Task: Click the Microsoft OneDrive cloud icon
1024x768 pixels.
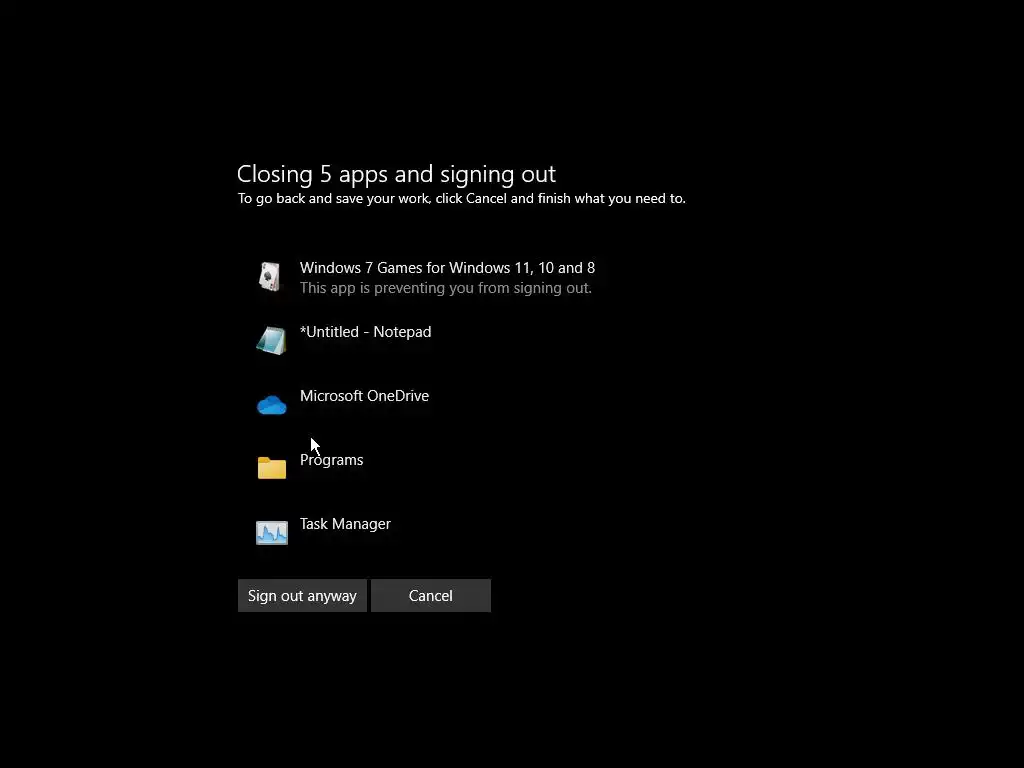Action: click(272, 405)
